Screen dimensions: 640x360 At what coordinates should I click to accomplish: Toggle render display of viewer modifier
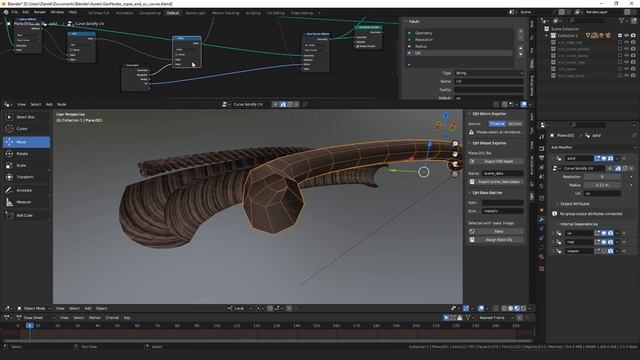coord(611,251)
